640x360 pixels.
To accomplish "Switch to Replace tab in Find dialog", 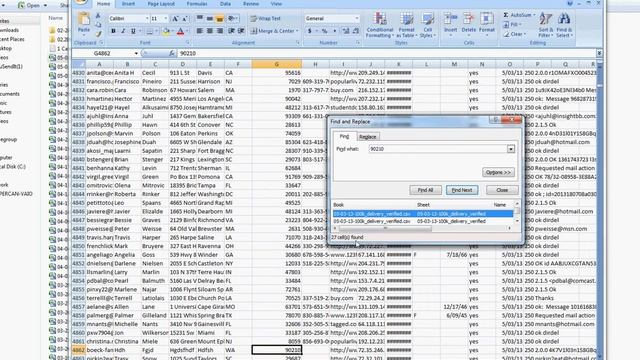I will pos(368,137).
